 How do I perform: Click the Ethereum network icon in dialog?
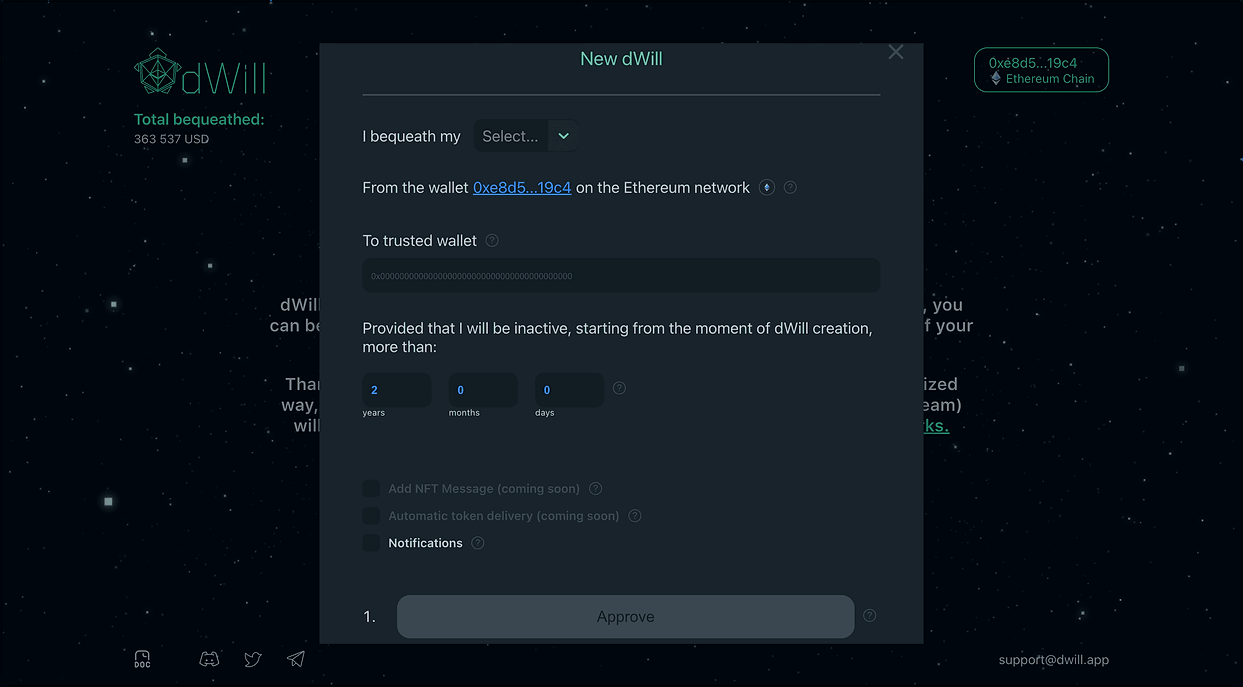(x=767, y=187)
